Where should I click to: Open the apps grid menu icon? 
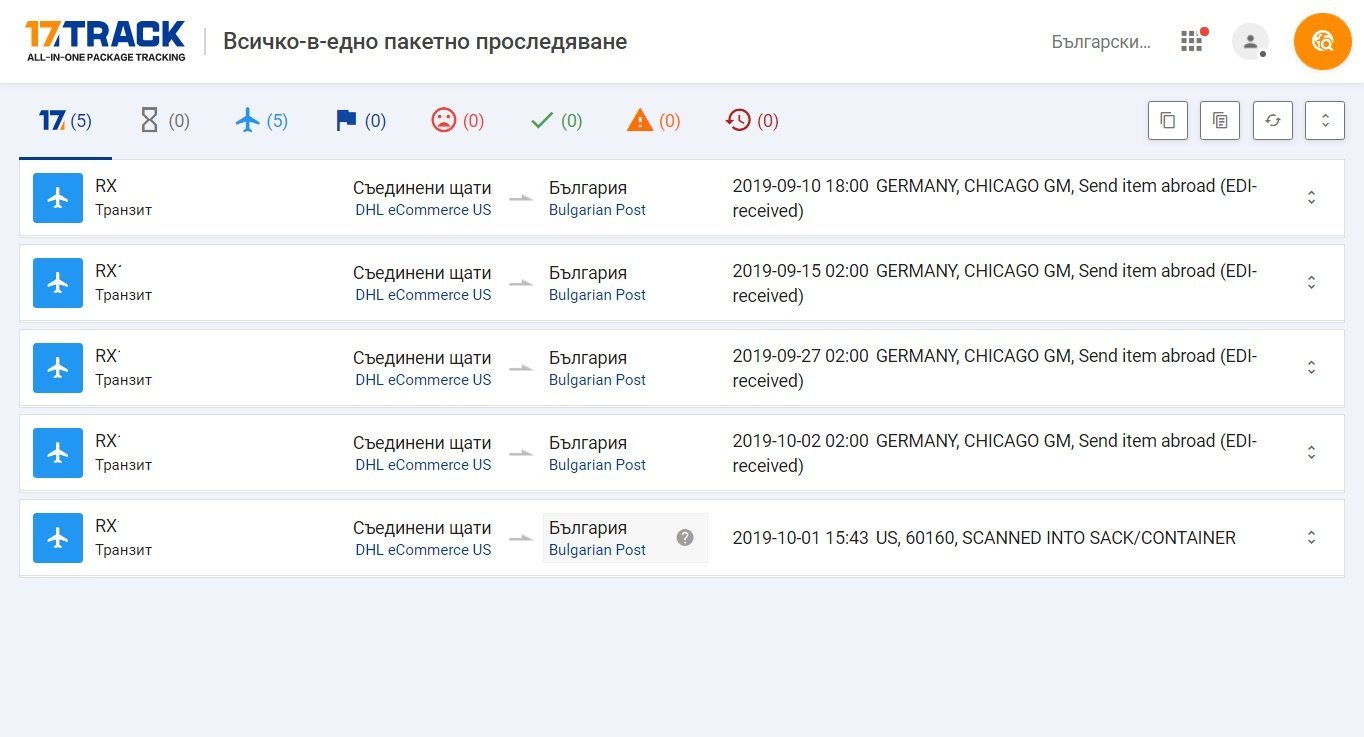(1191, 41)
